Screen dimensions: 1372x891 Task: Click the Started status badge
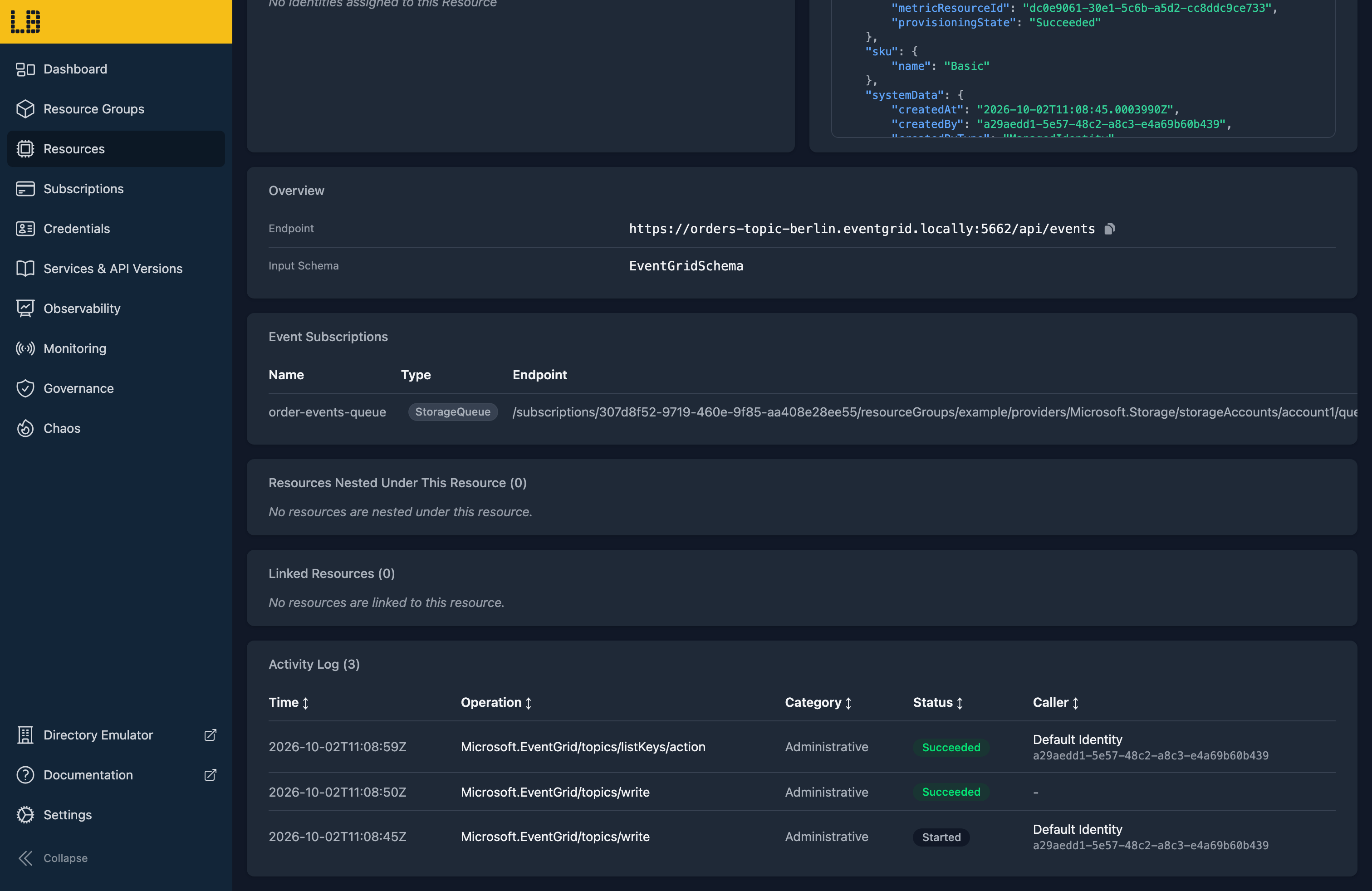coord(941,837)
